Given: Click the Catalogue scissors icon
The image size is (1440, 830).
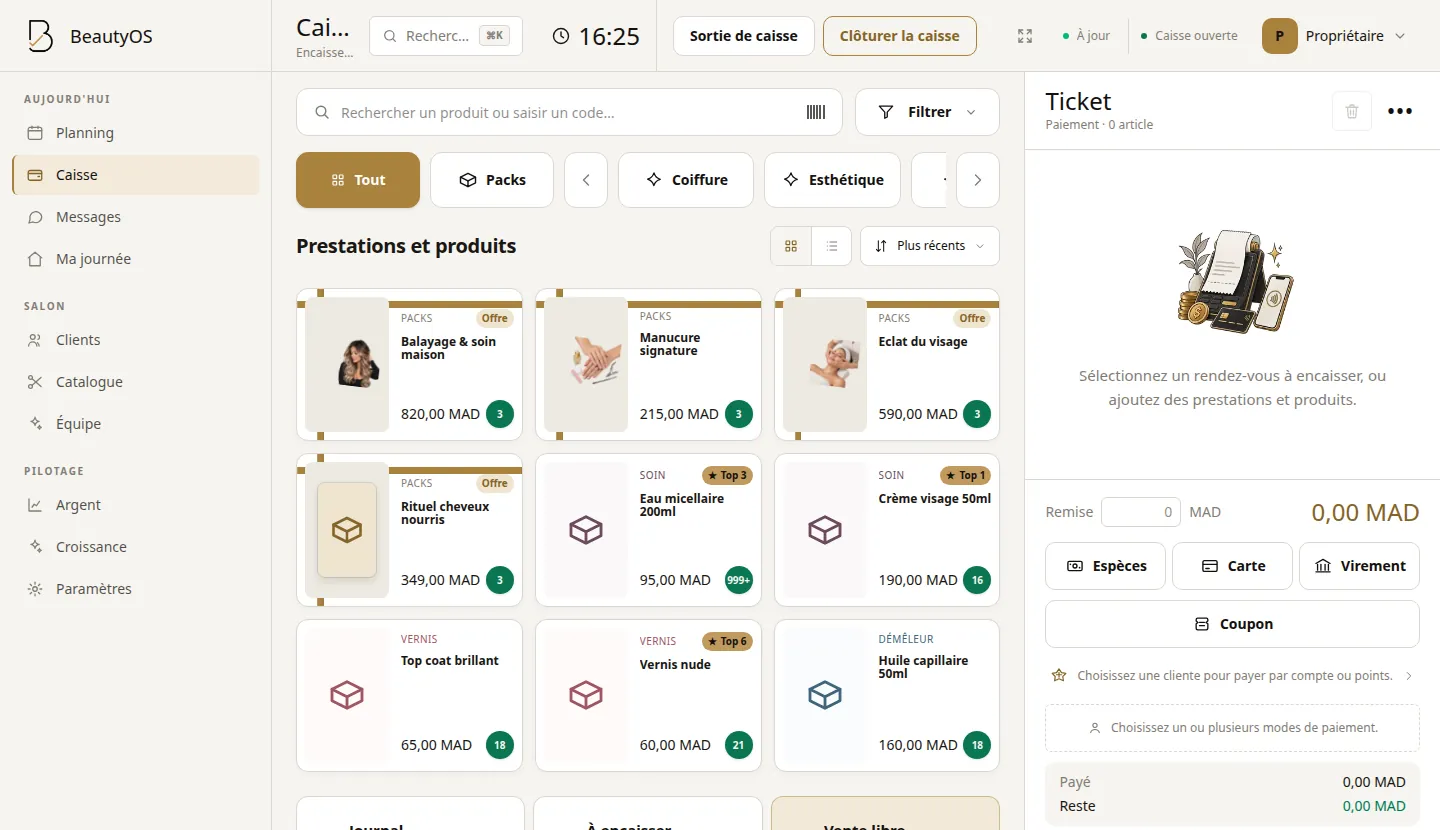Looking at the screenshot, I should pyautogui.click(x=35, y=382).
